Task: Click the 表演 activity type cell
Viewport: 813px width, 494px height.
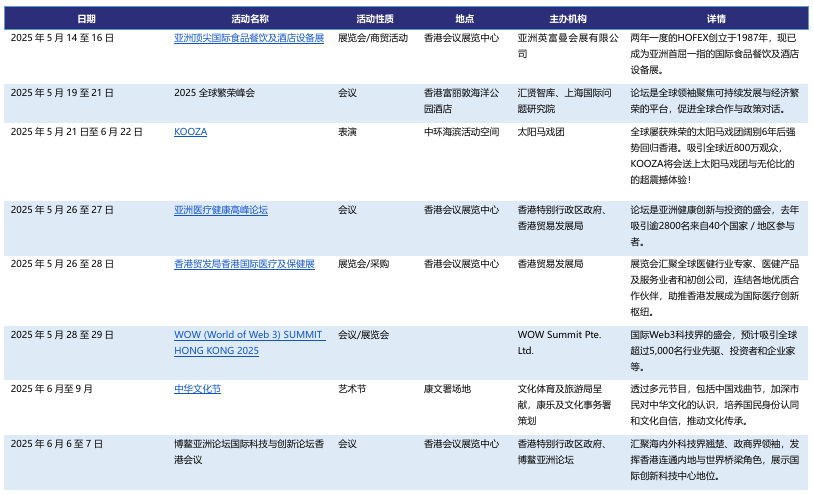Action: click(347, 132)
